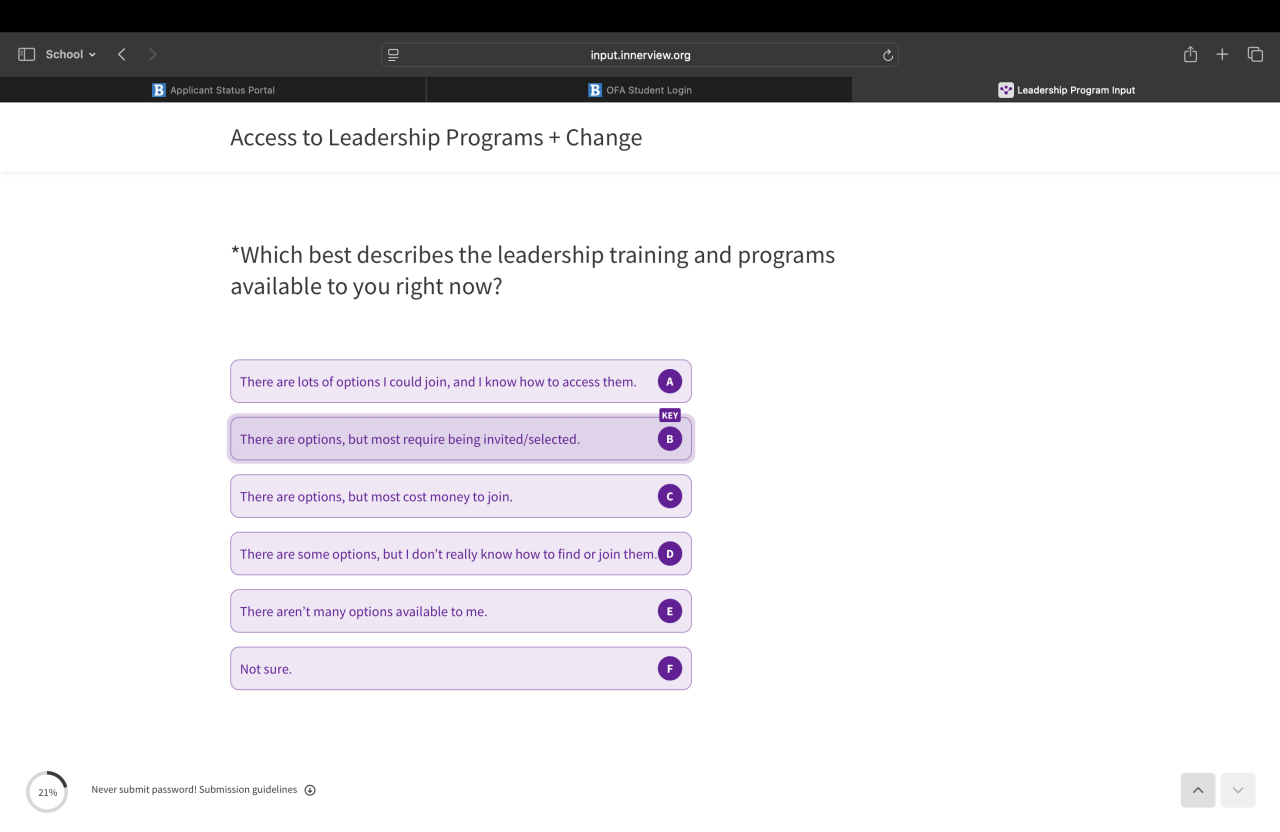1280x832 pixels.
Task: Switch to OFA Student Login tab
Action: (x=640, y=90)
